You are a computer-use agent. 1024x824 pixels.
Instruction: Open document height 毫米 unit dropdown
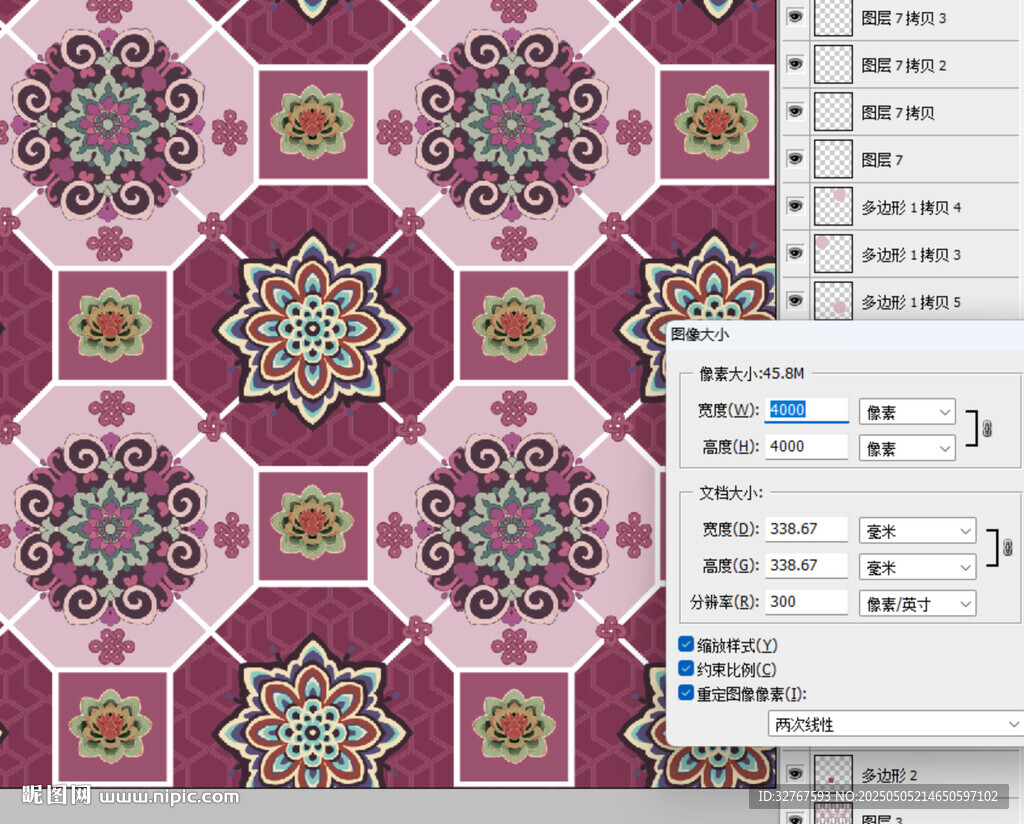(918, 567)
